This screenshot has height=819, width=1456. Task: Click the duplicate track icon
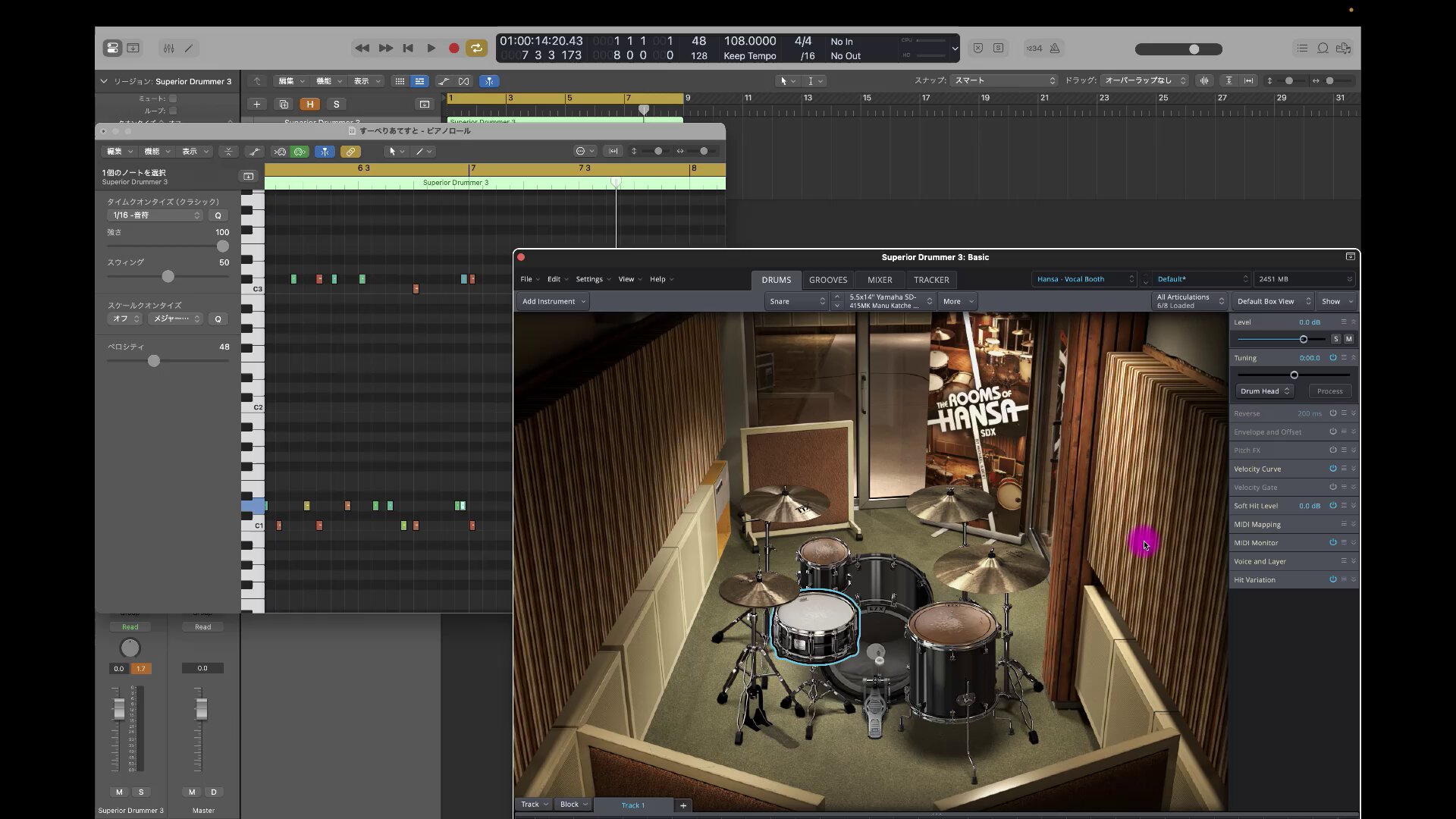click(x=284, y=104)
